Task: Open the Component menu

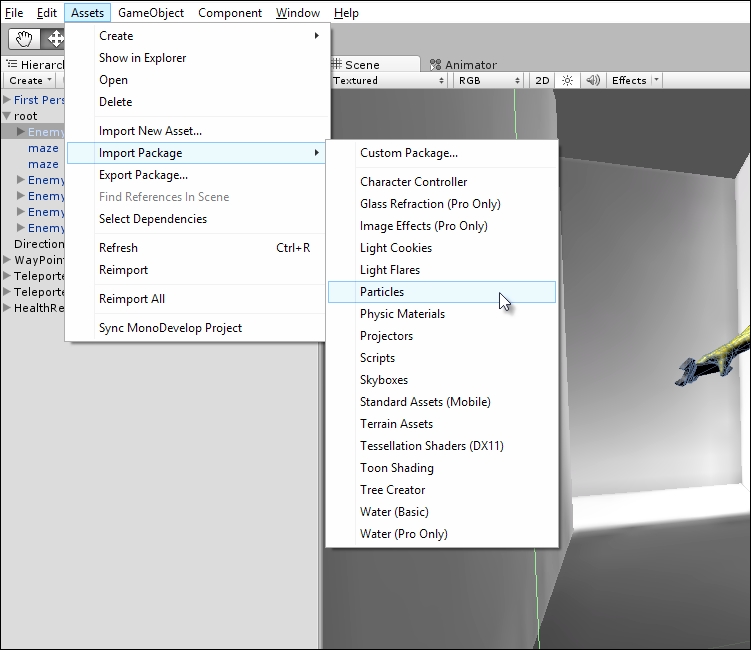Action: (230, 13)
